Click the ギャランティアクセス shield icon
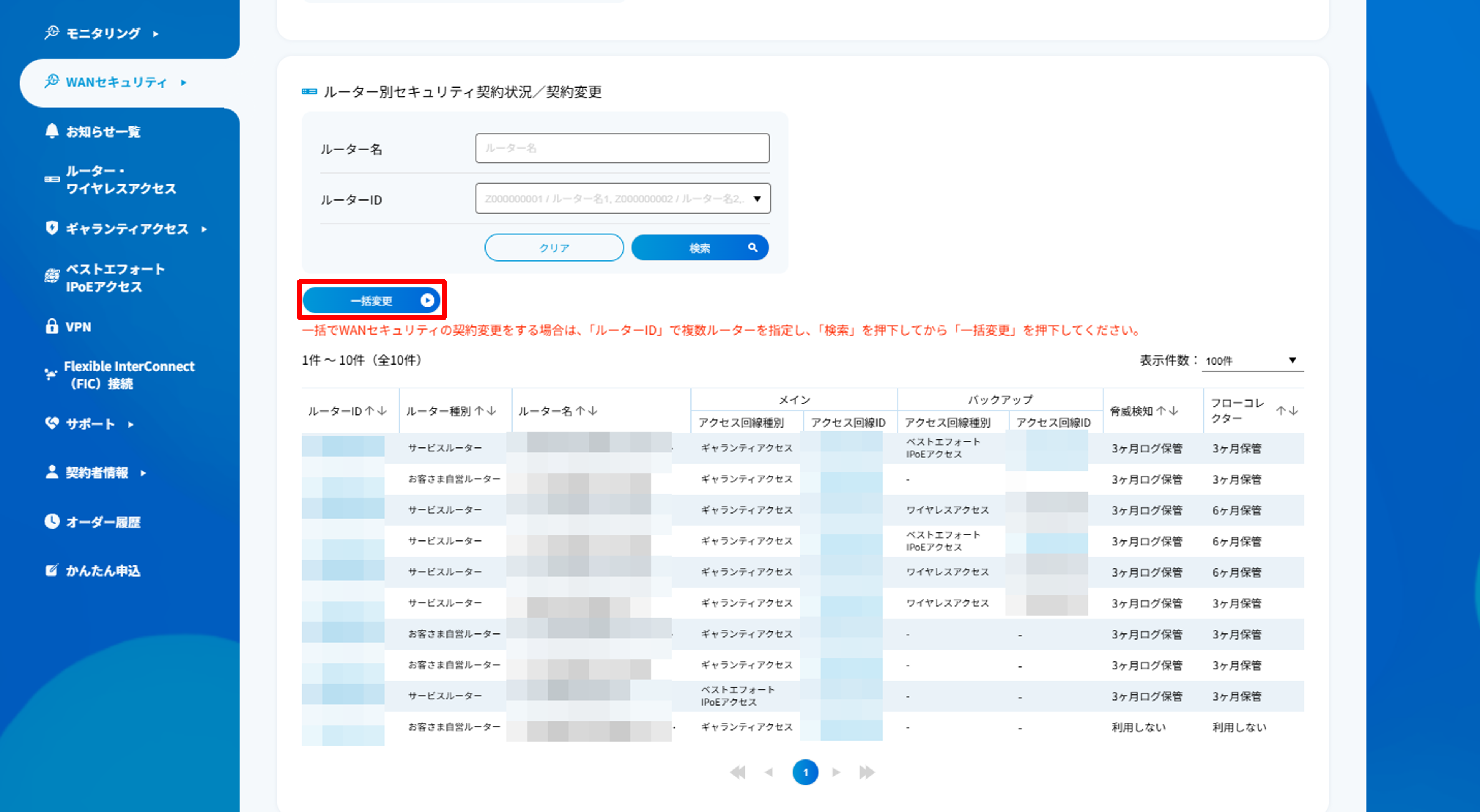1480x812 pixels. (x=52, y=229)
